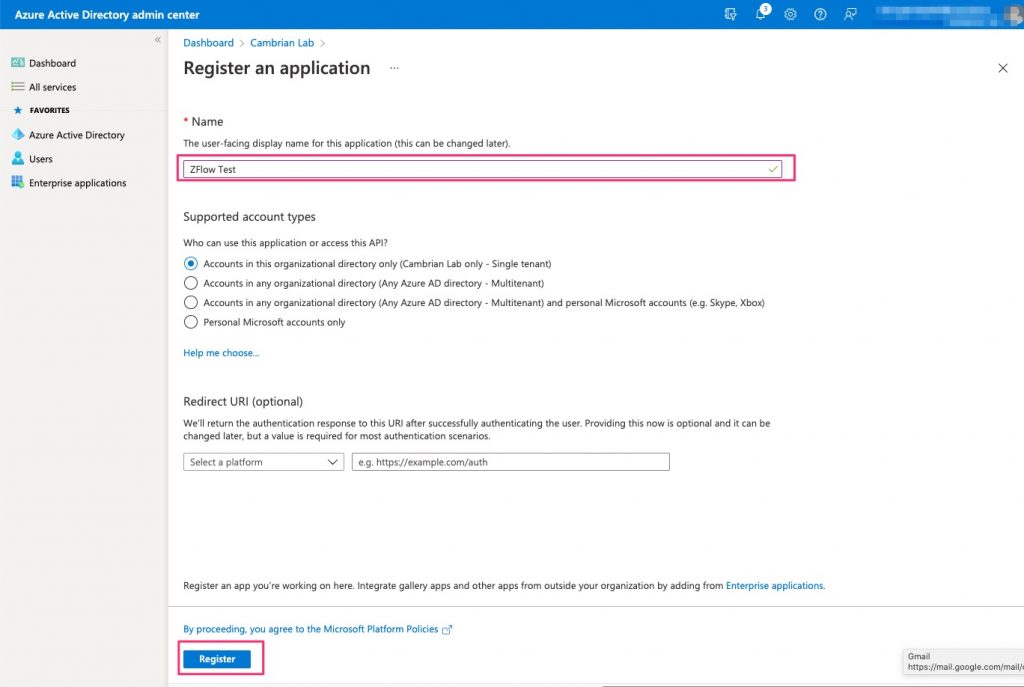
Task: Open the Enterprise applications inline link
Action: [x=775, y=586]
